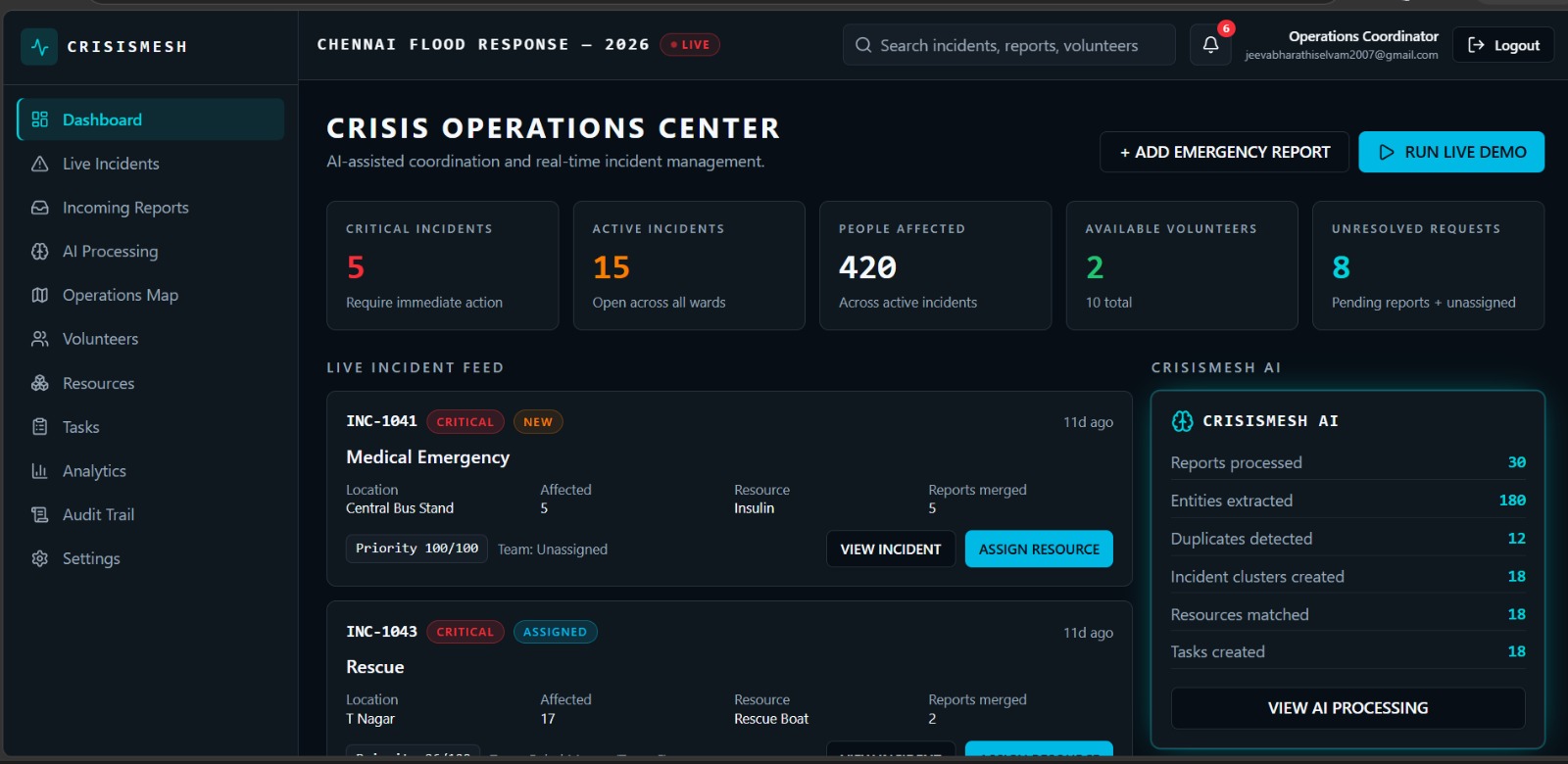Click the Operations Map icon
The height and width of the screenshot is (764, 1568).
40,295
